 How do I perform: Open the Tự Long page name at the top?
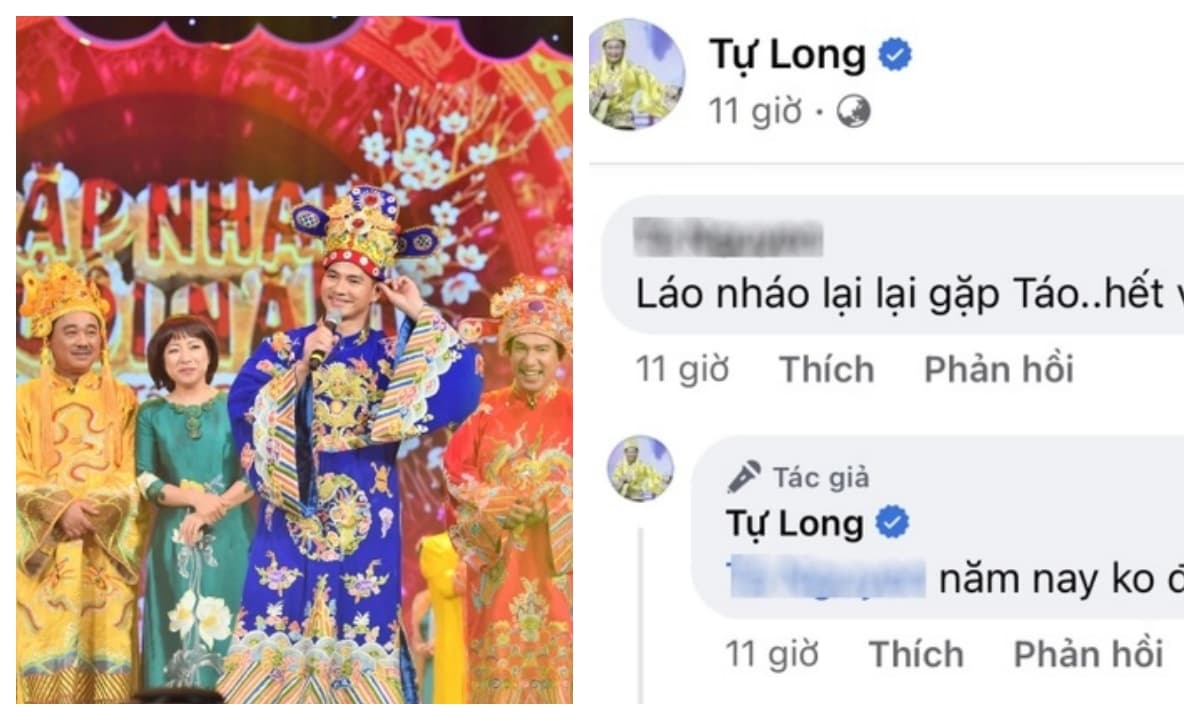pos(787,55)
